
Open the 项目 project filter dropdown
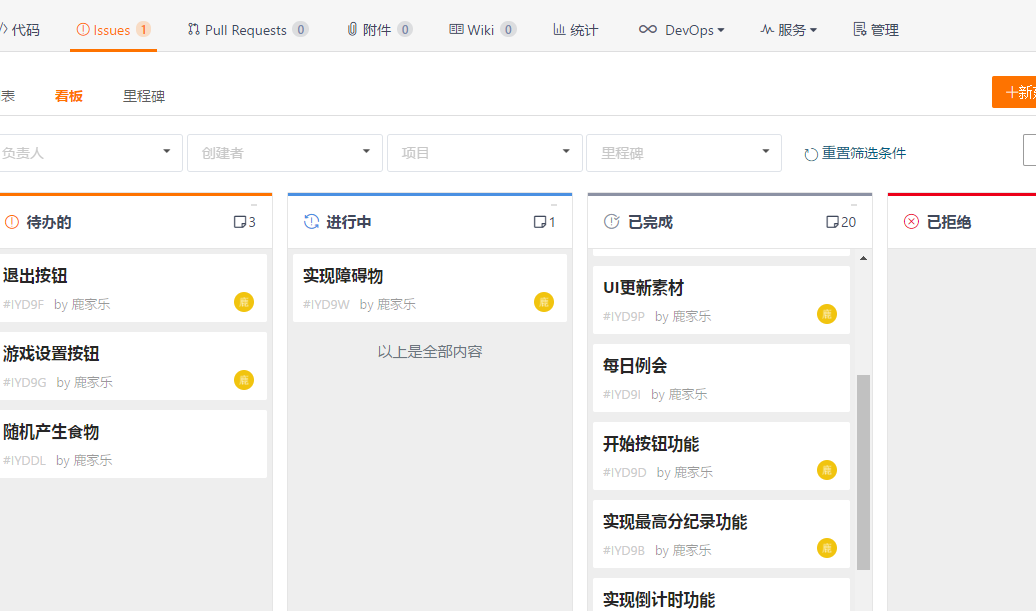click(484, 153)
